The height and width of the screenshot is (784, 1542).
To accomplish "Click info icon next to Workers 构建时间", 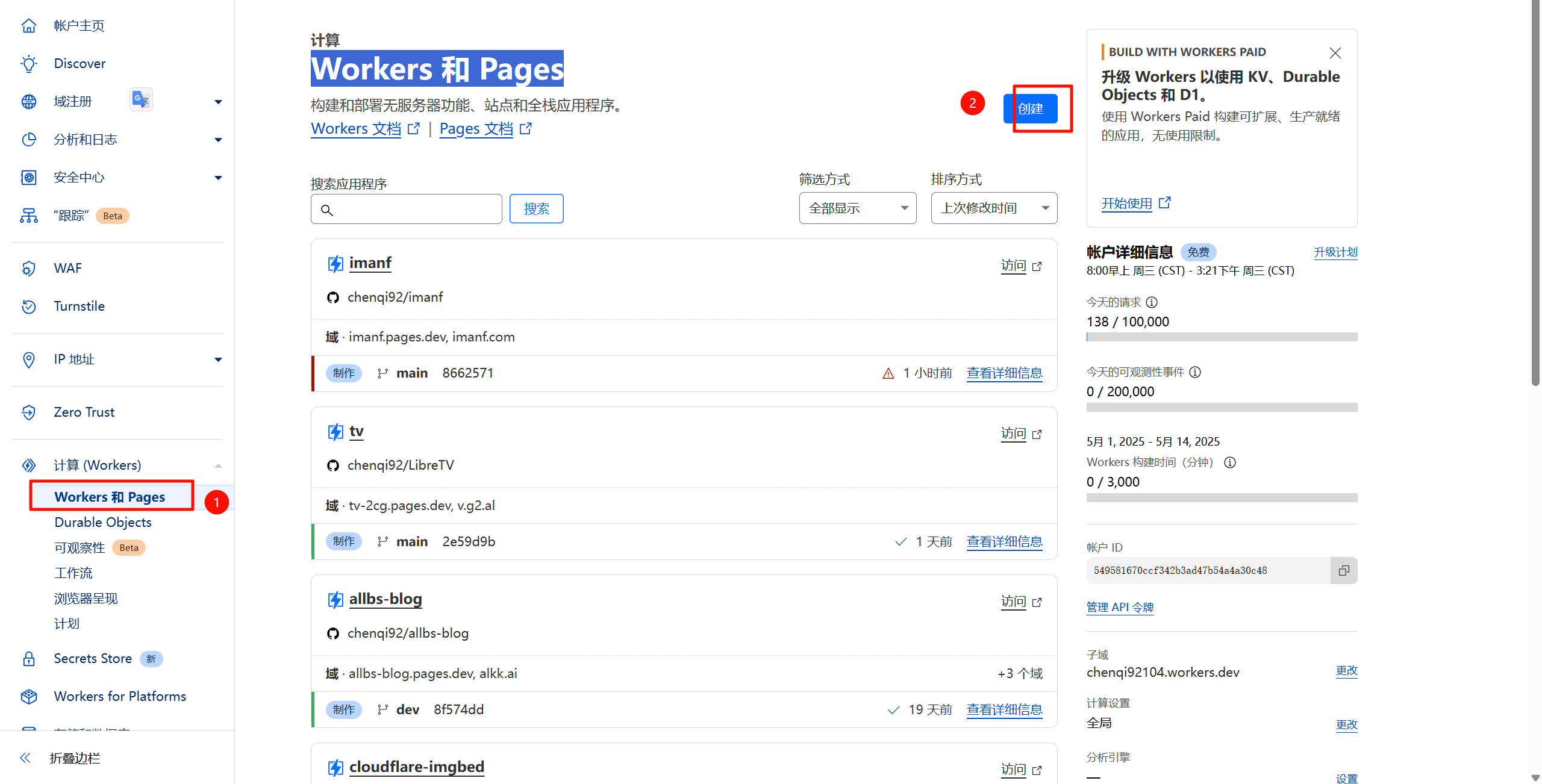I will click(x=1230, y=462).
